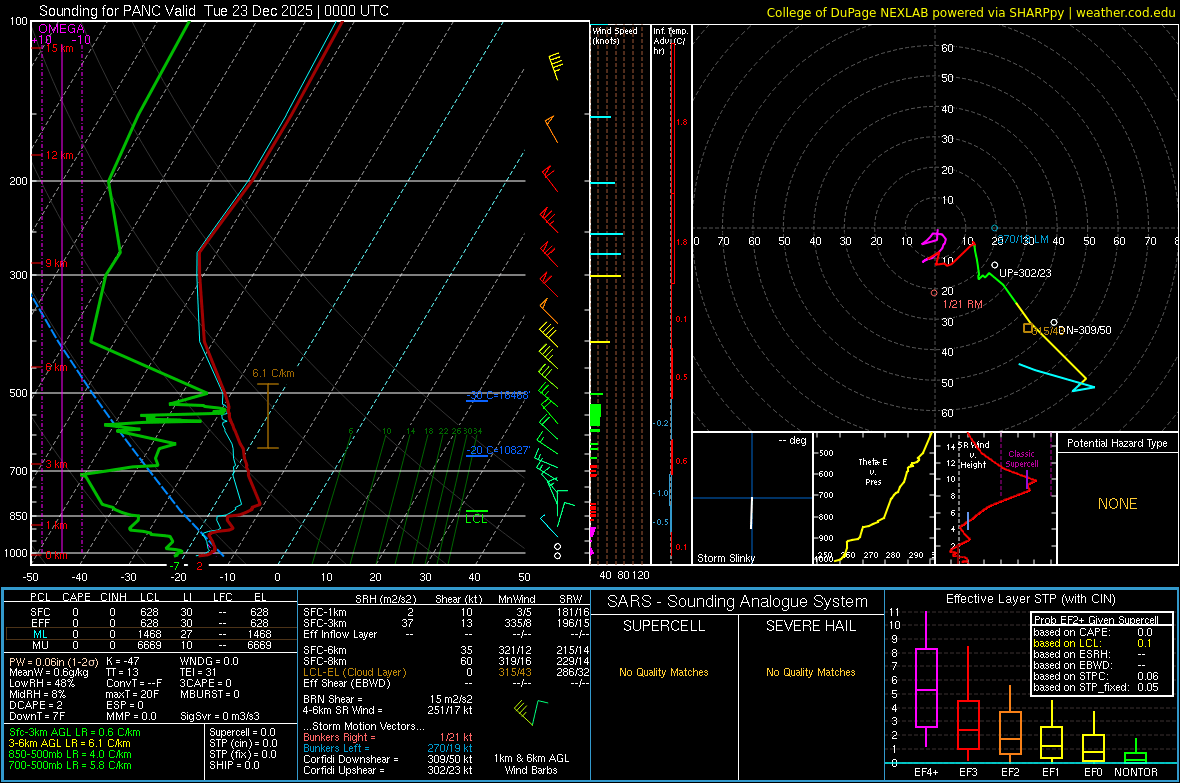Click 'No Quality Matches' under SEVERE HAIL
This screenshot has width=1180, height=783.
click(810, 672)
